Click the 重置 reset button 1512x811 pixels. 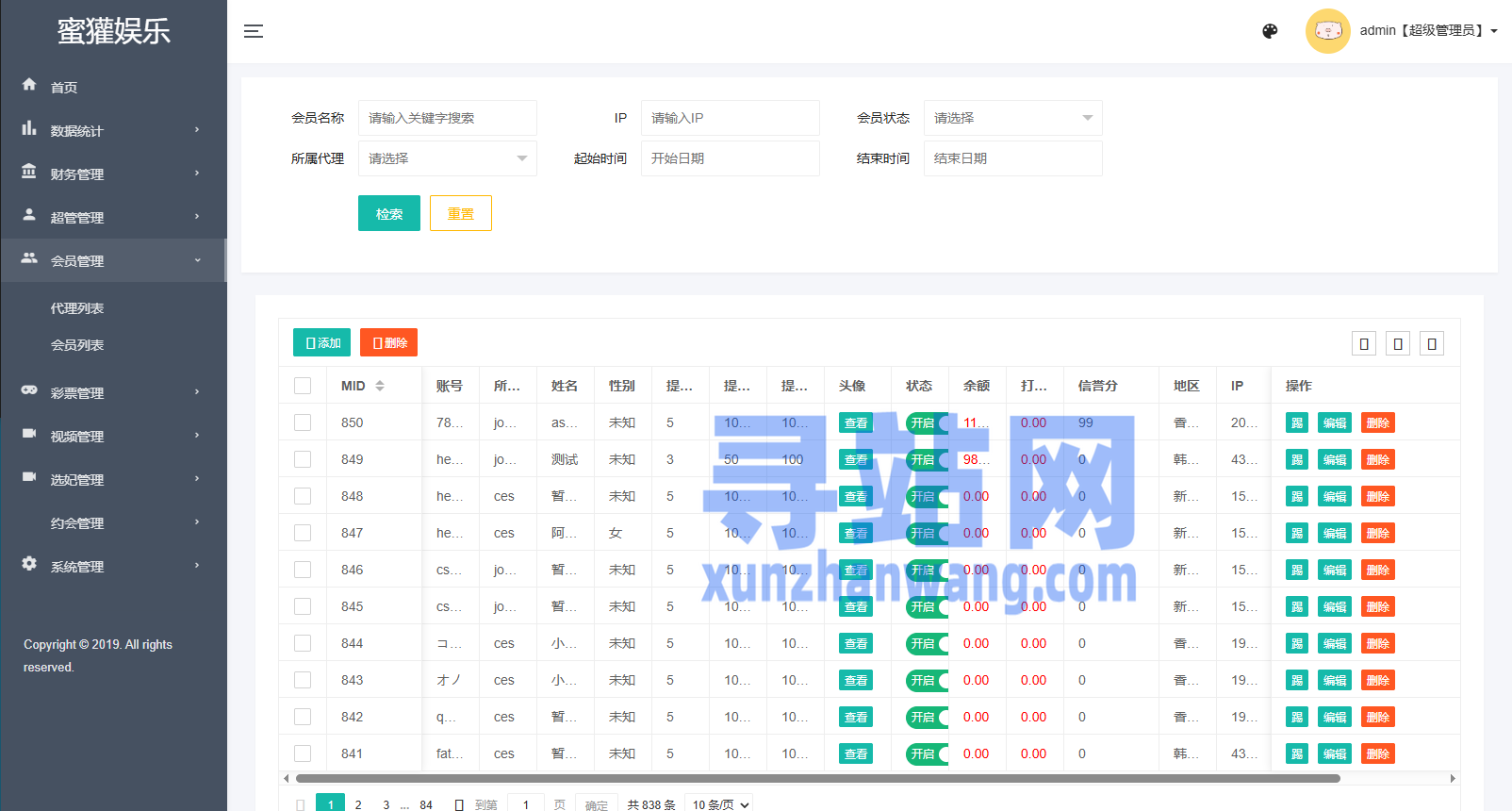point(461,213)
